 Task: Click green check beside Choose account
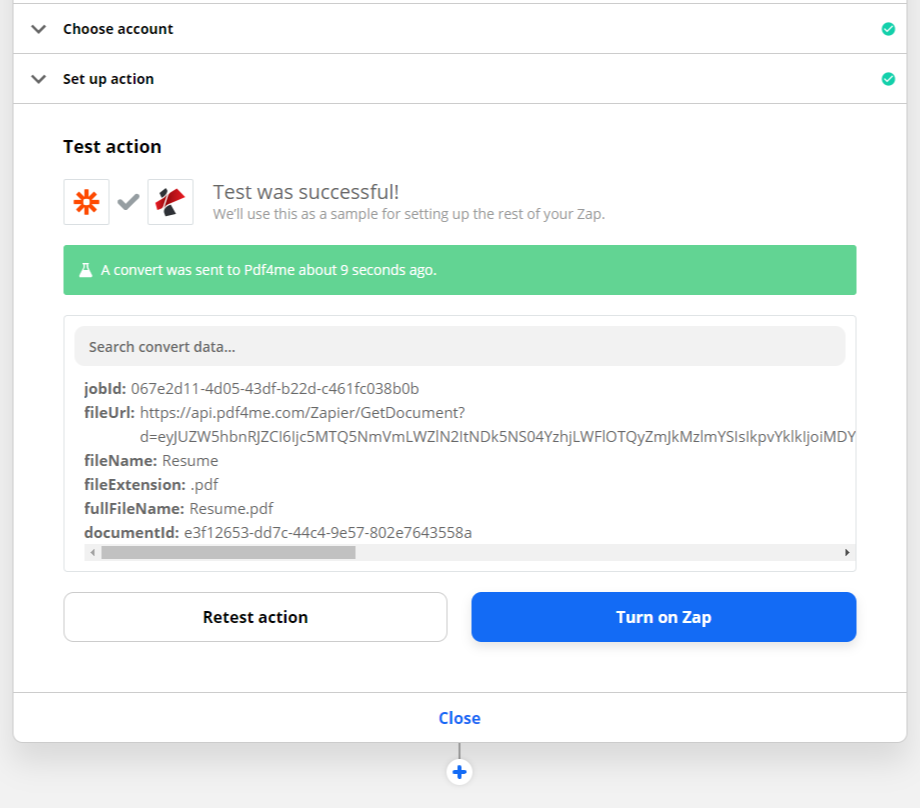888,29
